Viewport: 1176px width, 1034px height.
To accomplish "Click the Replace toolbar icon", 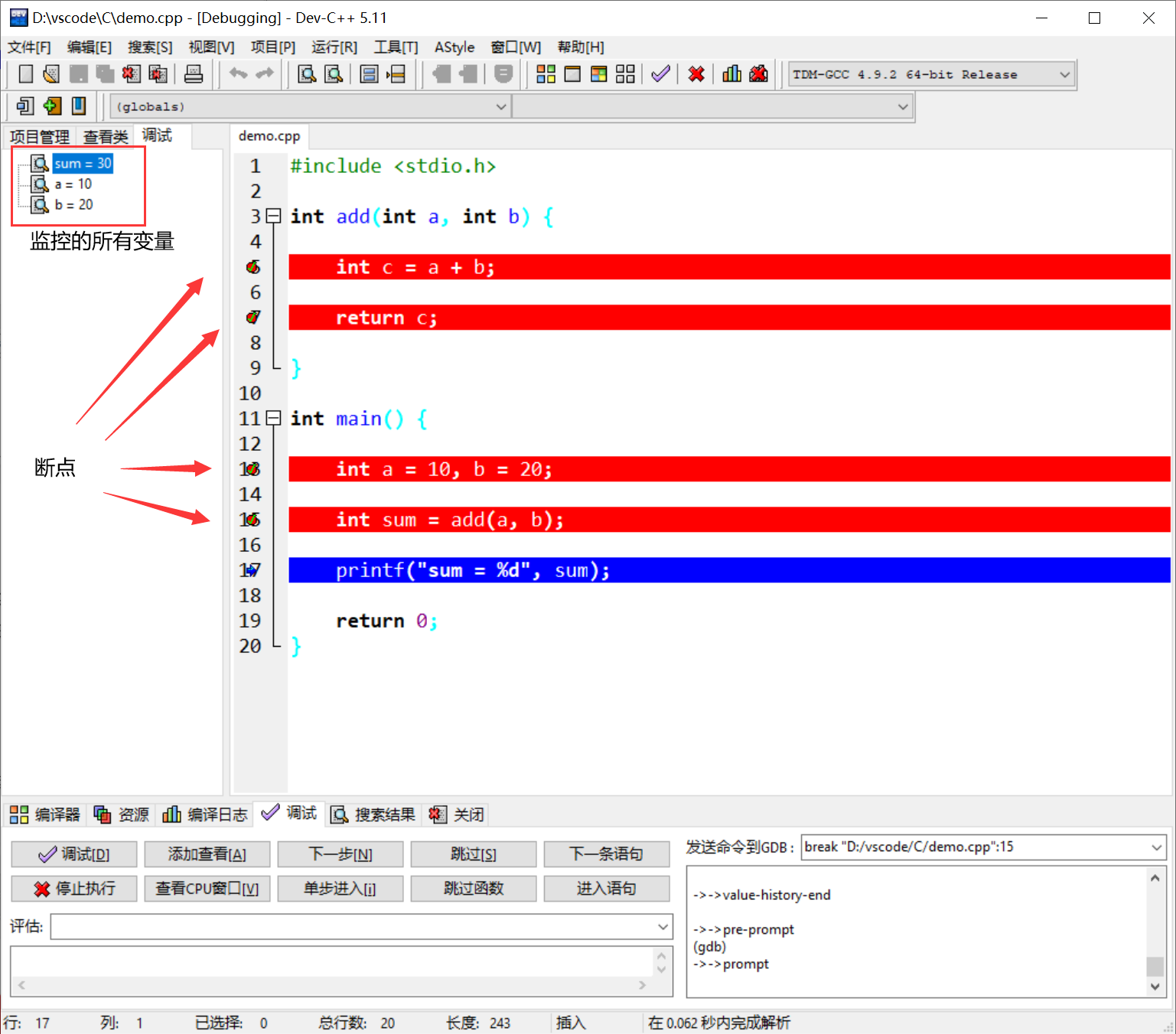I will point(334,74).
